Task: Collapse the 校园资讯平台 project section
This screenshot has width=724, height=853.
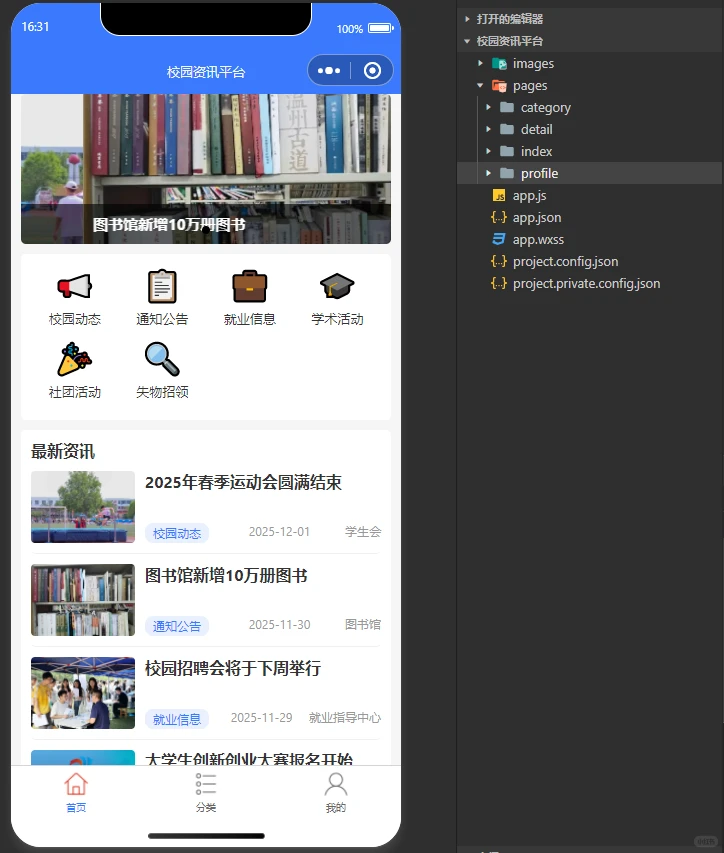Action: tap(467, 41)
